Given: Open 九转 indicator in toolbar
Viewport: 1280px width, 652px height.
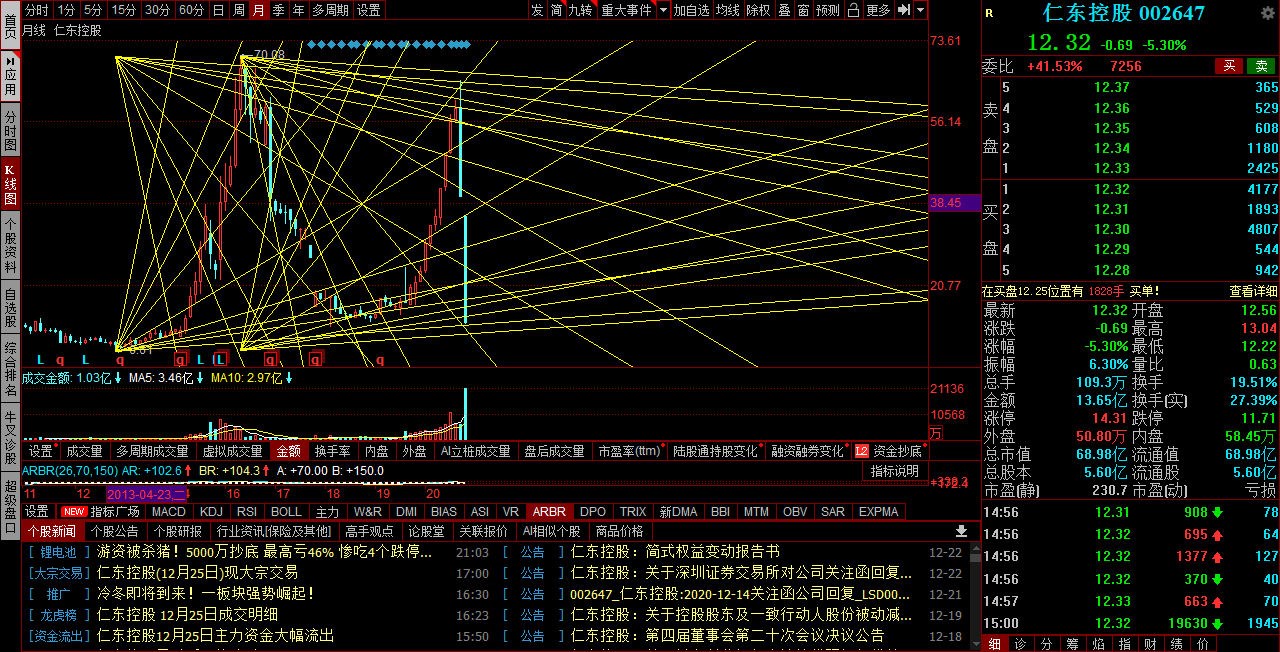Looking at the screenshot, I should [580, 10].
